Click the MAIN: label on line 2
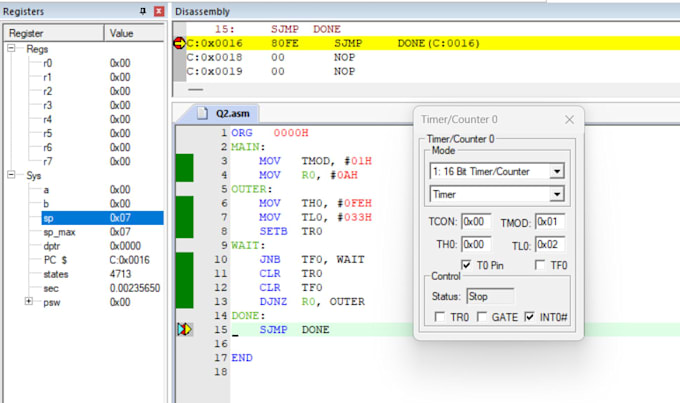 click(248, 147)
